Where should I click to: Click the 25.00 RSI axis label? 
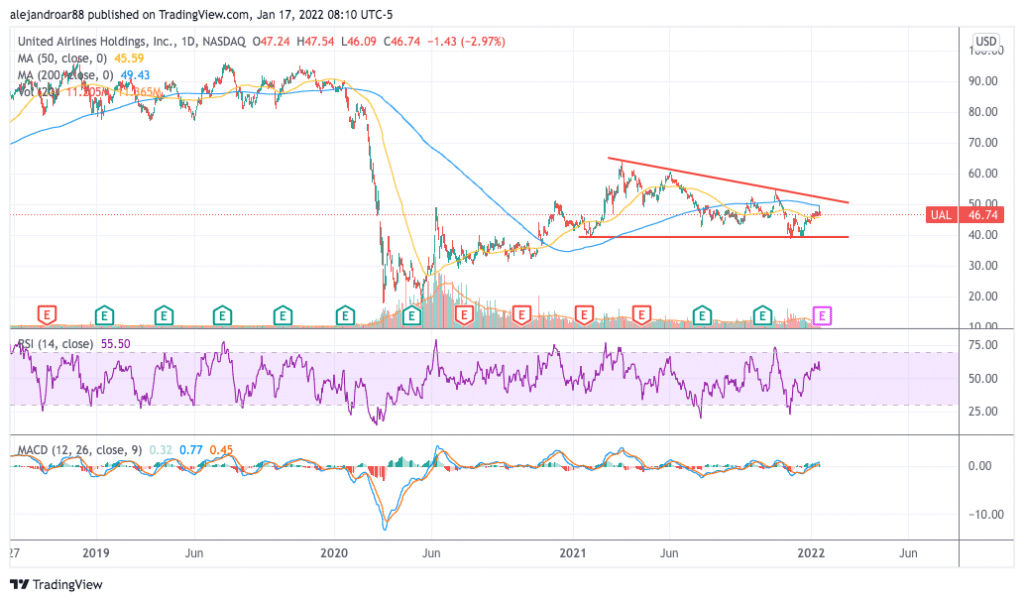(983, 411)
